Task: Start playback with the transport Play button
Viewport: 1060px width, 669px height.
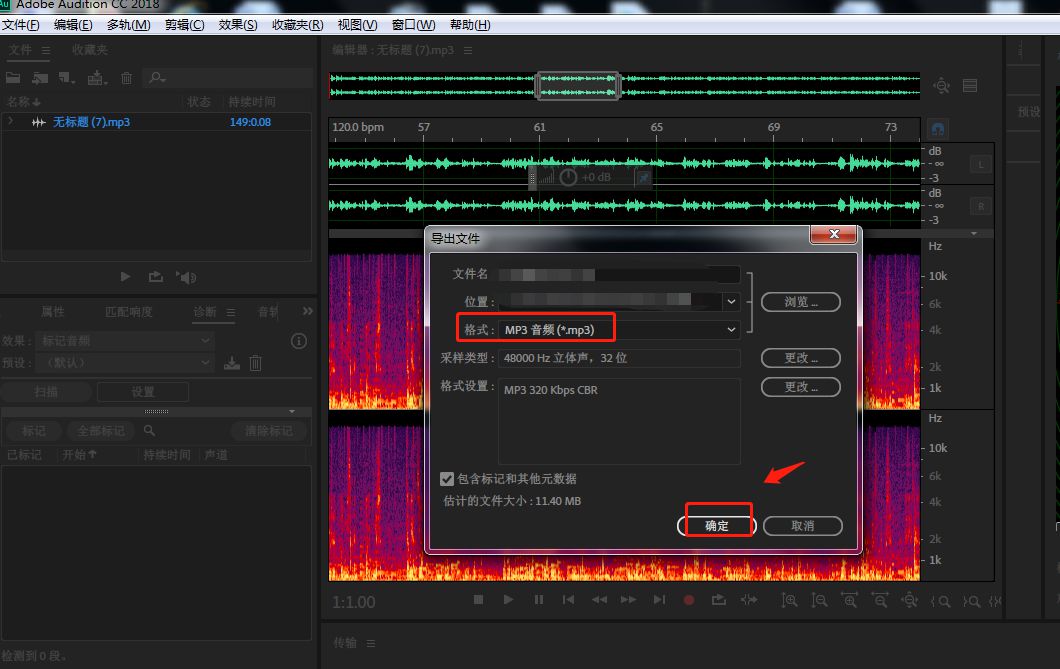Action: tap(508, 599)
